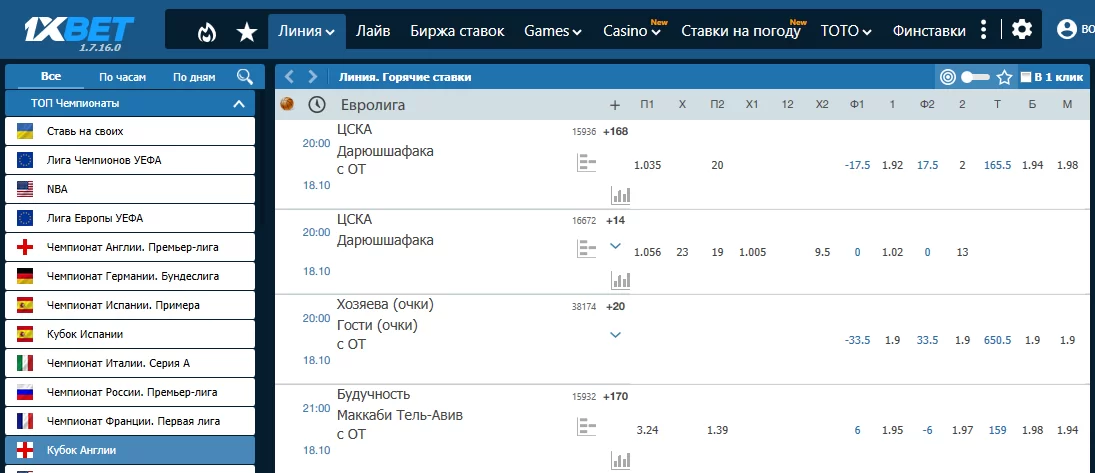Open Лига Европы УЕФА league
The width and height of the screenshot is (1095, 473).
point(130,218)
